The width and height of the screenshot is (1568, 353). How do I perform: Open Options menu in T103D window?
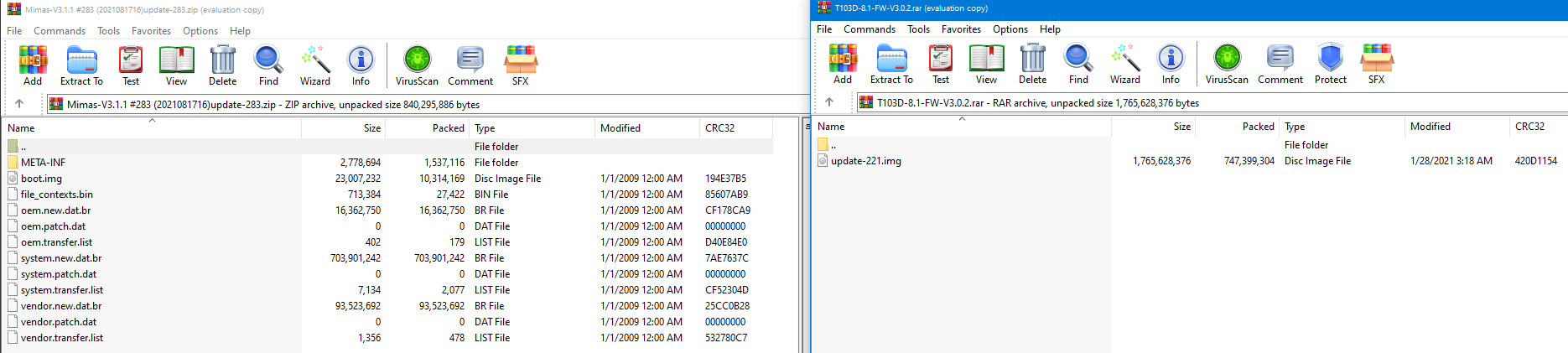point(1010,29)
